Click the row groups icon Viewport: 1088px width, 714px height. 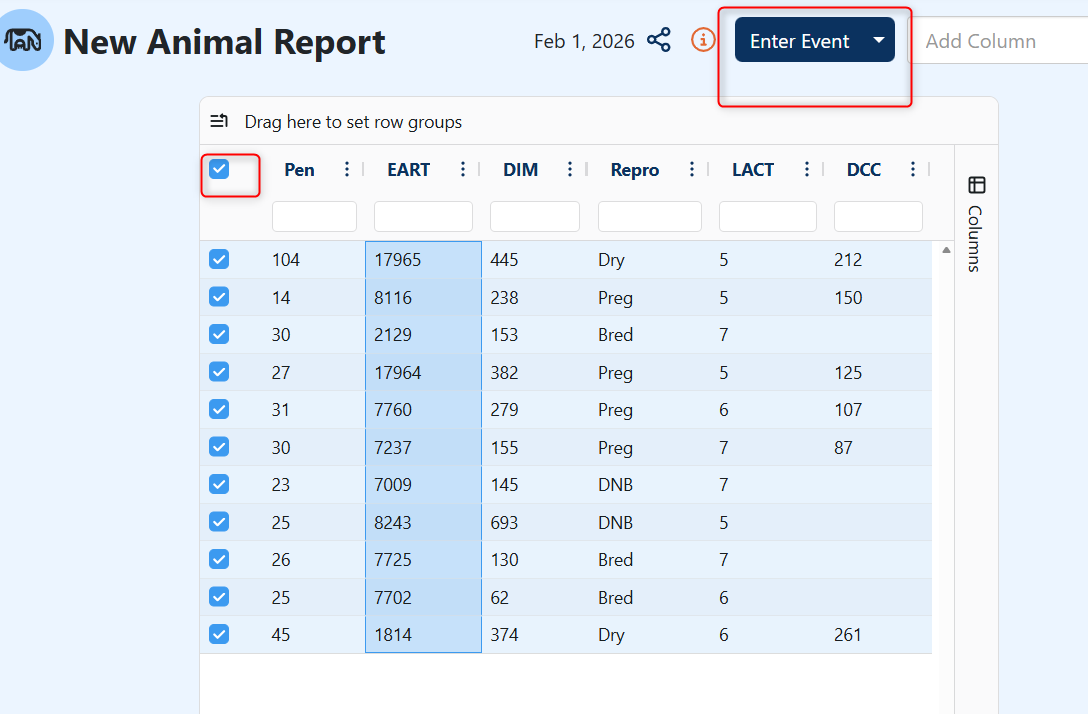[x=219, y=122]
